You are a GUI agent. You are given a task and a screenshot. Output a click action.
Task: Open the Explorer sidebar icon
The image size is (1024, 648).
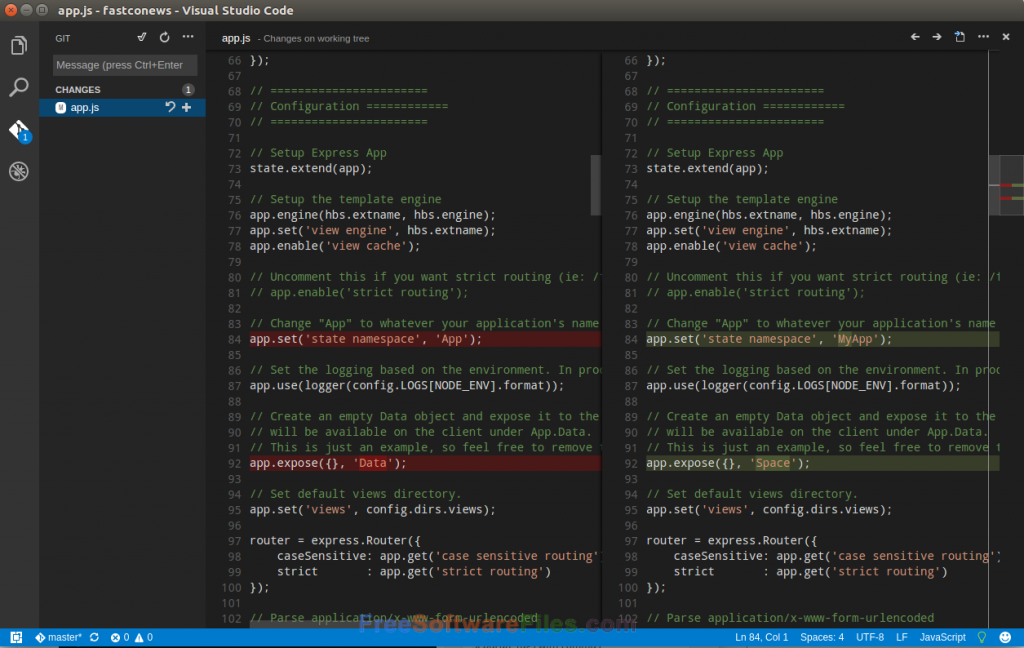[x=19, y=46]
